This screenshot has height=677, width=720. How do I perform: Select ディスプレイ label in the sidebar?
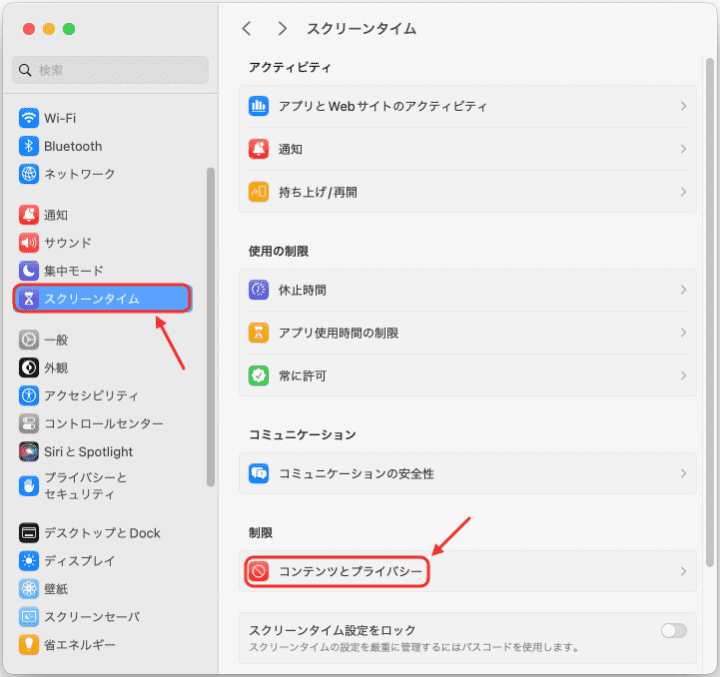point(79,561)
